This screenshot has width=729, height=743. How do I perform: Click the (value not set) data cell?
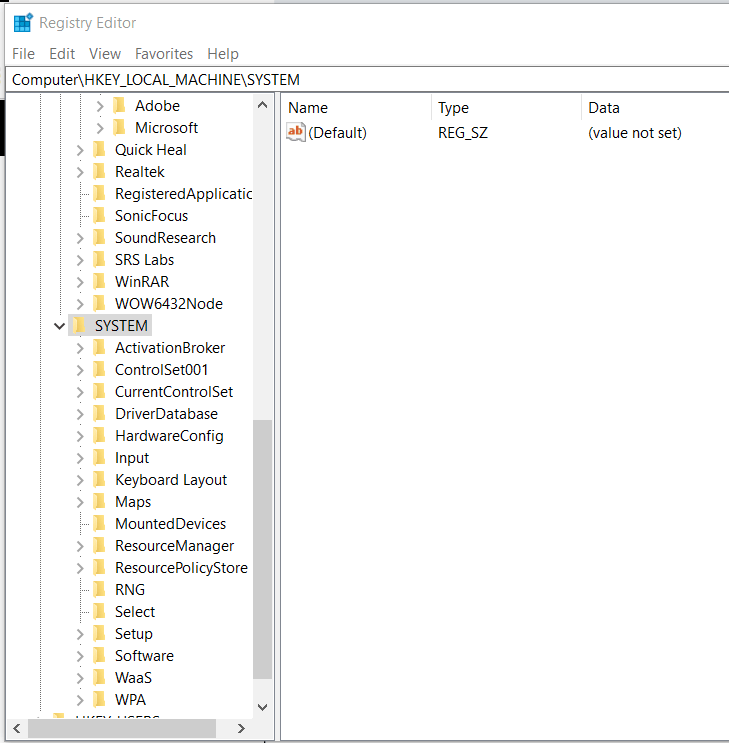tap(635, 133)
